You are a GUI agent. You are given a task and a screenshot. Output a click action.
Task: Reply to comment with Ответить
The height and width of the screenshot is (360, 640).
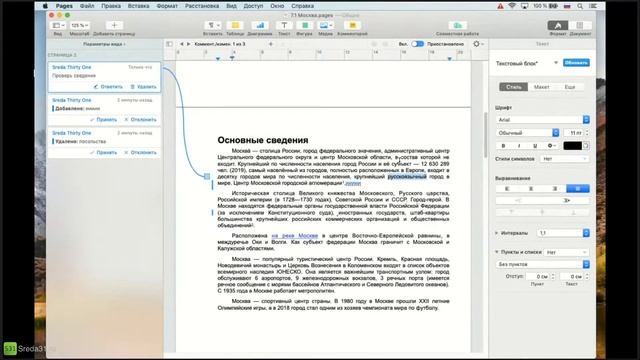pyautogui.click(x=108, y=87)
